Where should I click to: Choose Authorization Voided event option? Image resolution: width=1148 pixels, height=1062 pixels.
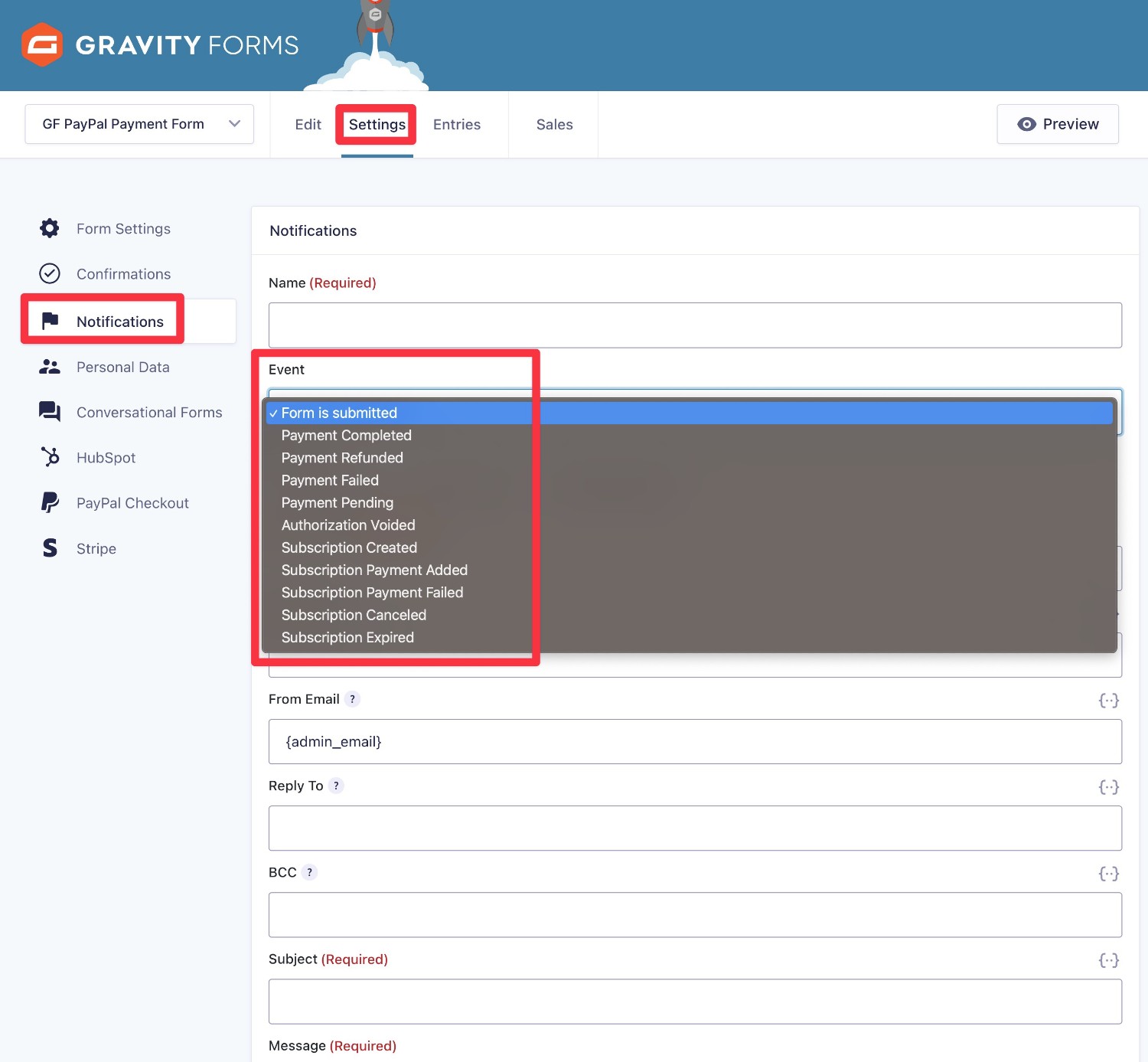pos(689,525)
